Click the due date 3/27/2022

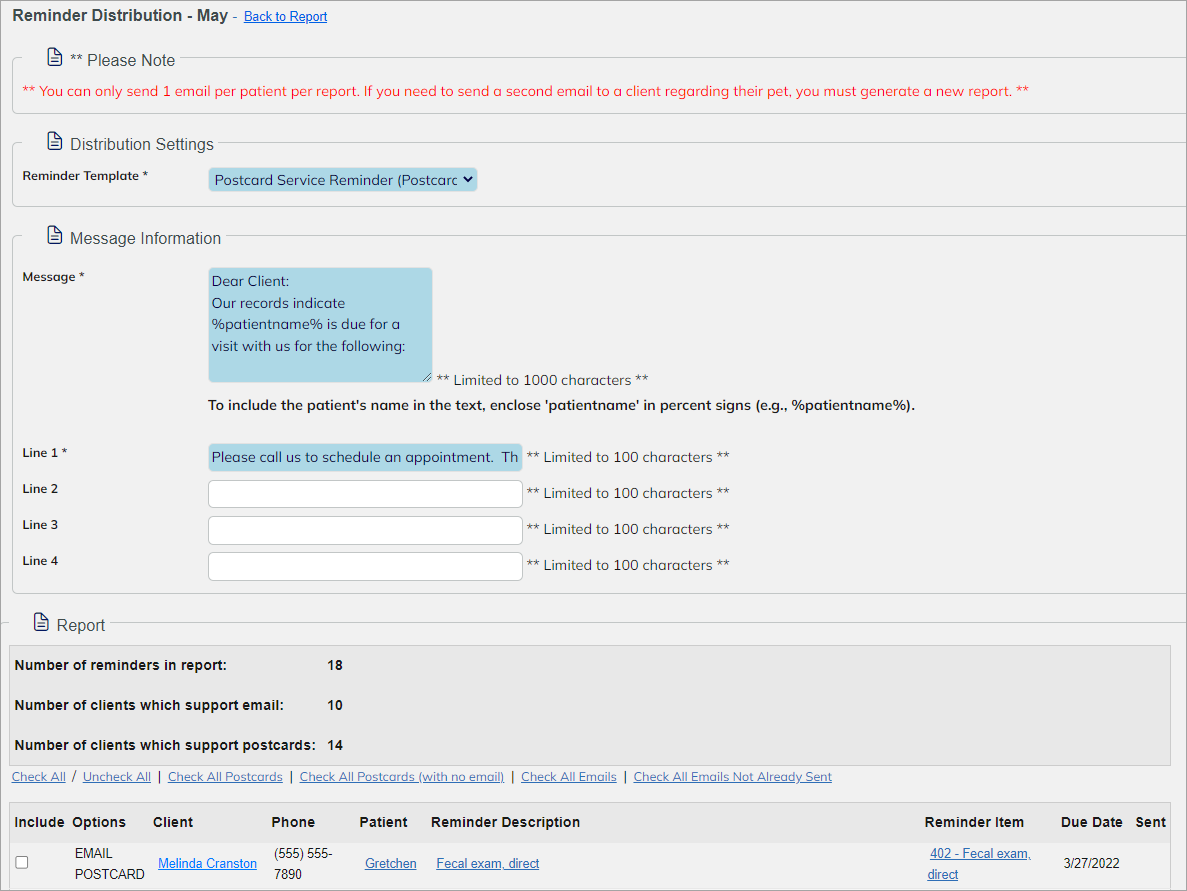1091,864
